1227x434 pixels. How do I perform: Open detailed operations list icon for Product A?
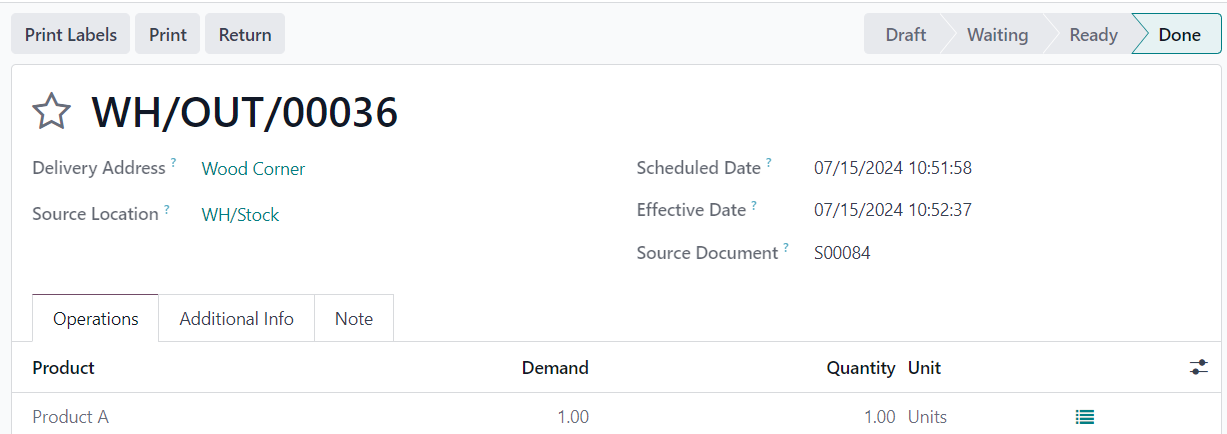(x=1085, y=417)
